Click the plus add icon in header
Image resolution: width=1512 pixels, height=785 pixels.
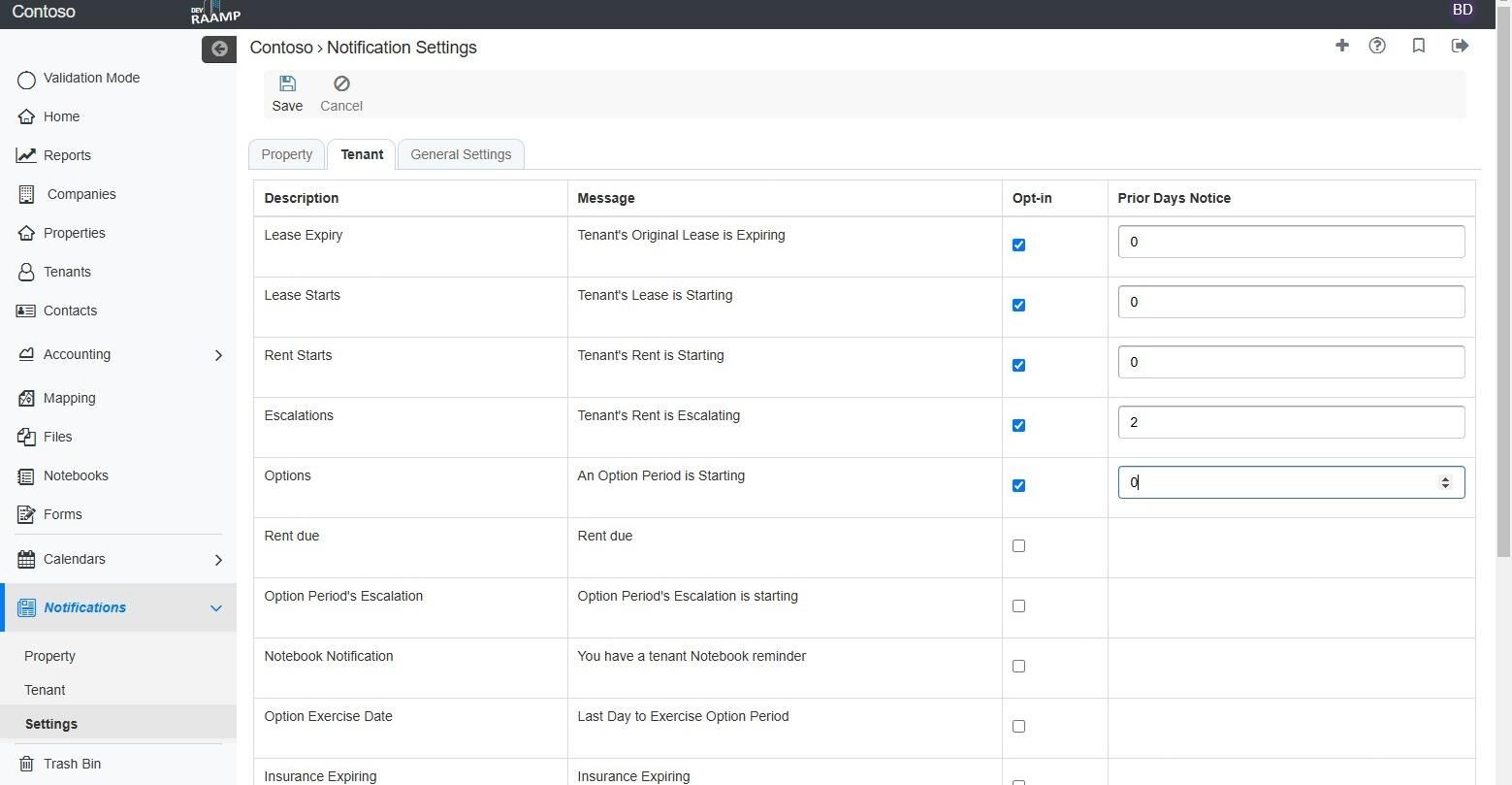pyautogui.click(x=1342, y=45)
